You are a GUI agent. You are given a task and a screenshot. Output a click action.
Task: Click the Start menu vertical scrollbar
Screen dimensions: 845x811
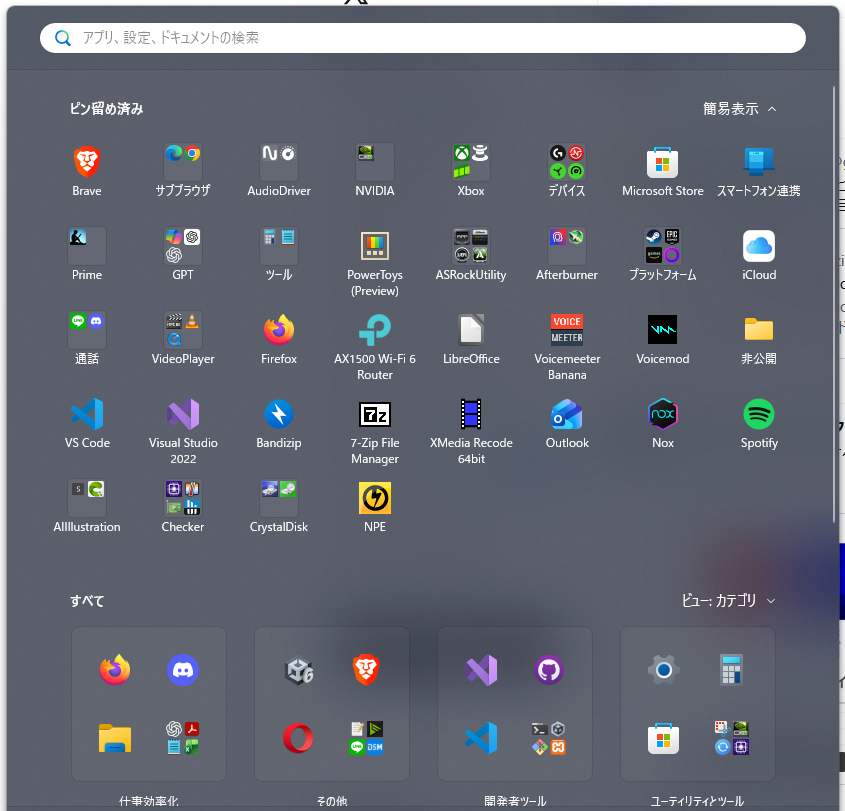(834, 304)
